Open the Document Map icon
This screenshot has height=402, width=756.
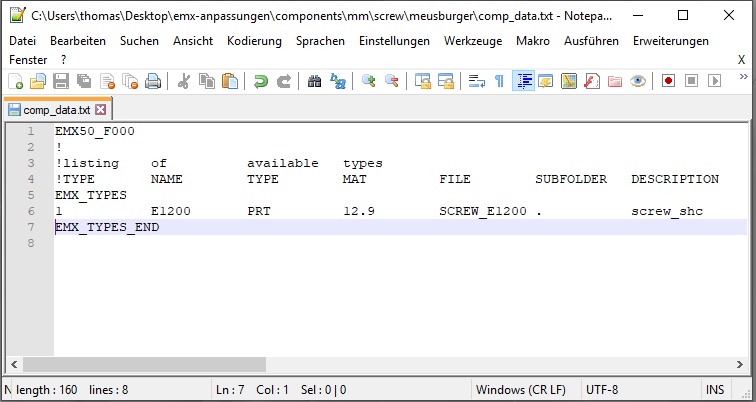point(569,81)
